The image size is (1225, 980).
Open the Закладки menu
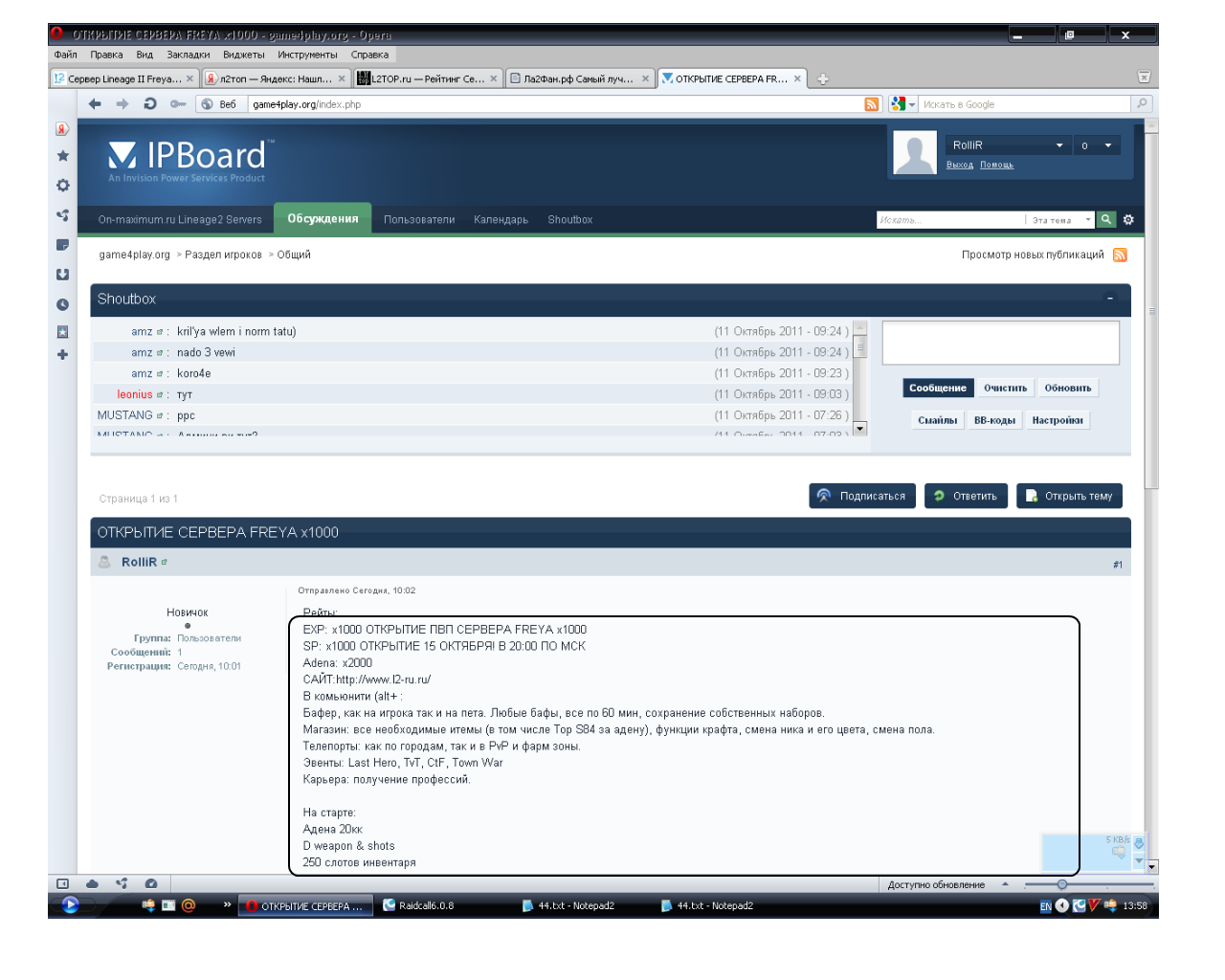coord(188,55)
